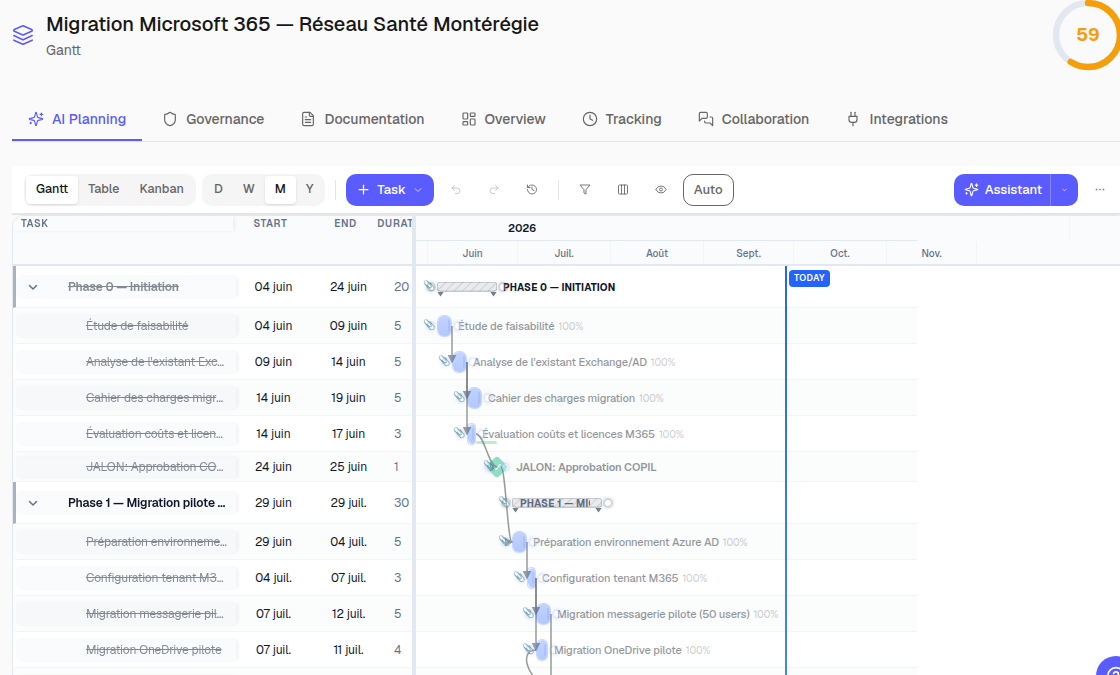Image resolution: width=1120 pixels, height=675 pixels.
Task: Click the project layers stack icon
Action: click(x=23, y=35)
